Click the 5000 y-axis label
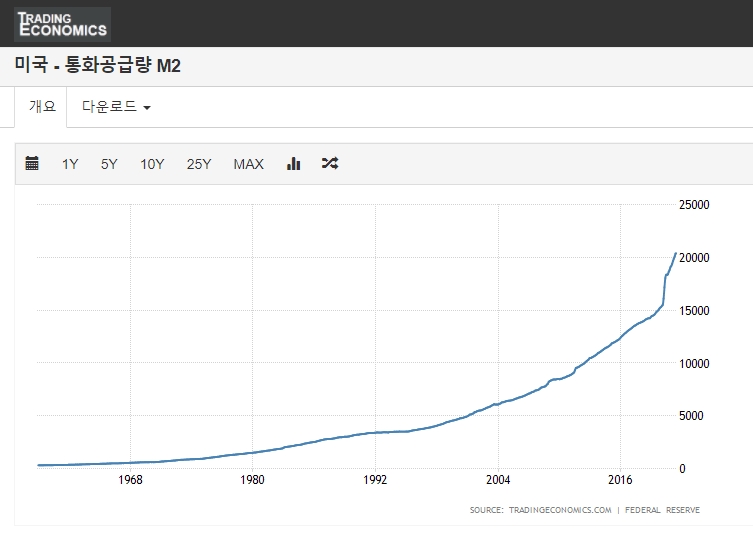 [x=691, y=416]
